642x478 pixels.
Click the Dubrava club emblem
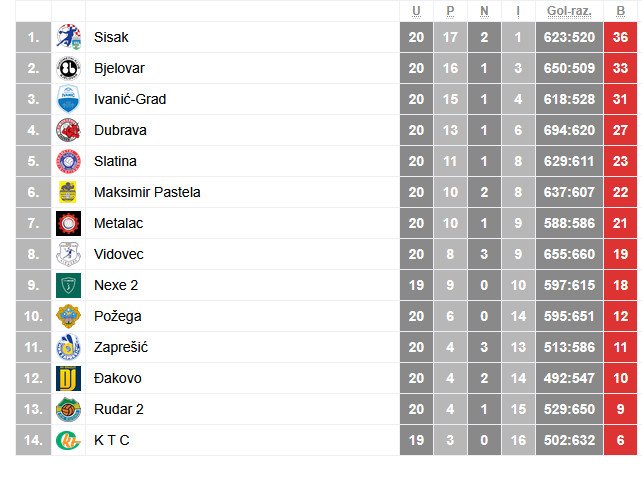68,130
